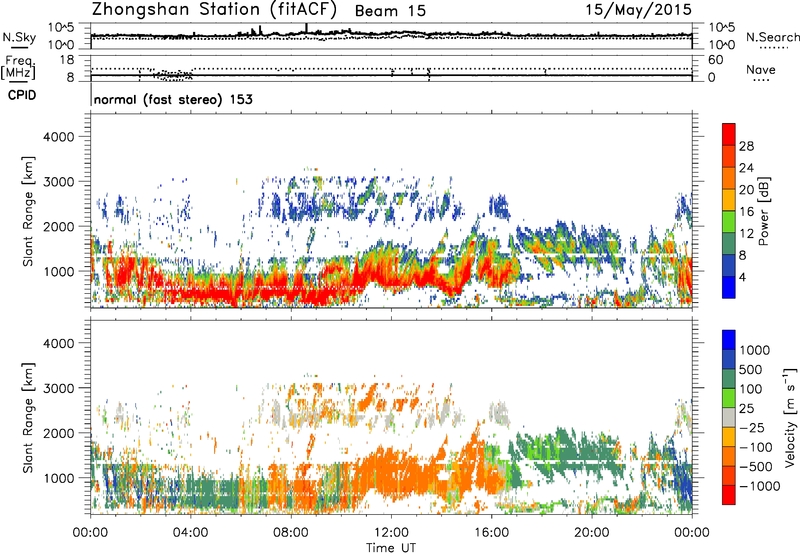The image size is (800, 554).
Task: Click the date "15/May/2015"
Action: [x=638, y=10]
